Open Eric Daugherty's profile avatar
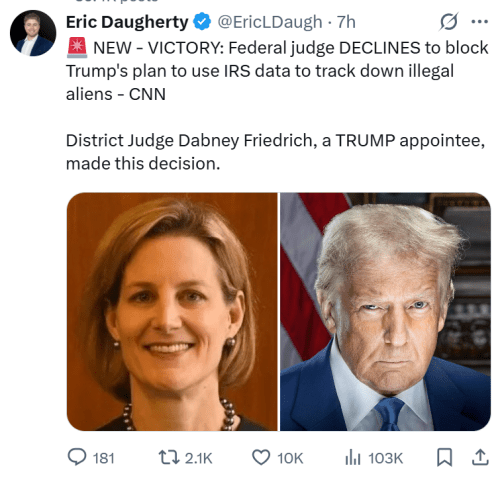Image resolution: width=500 pixels, height=478 pixels. coord(33,33)
